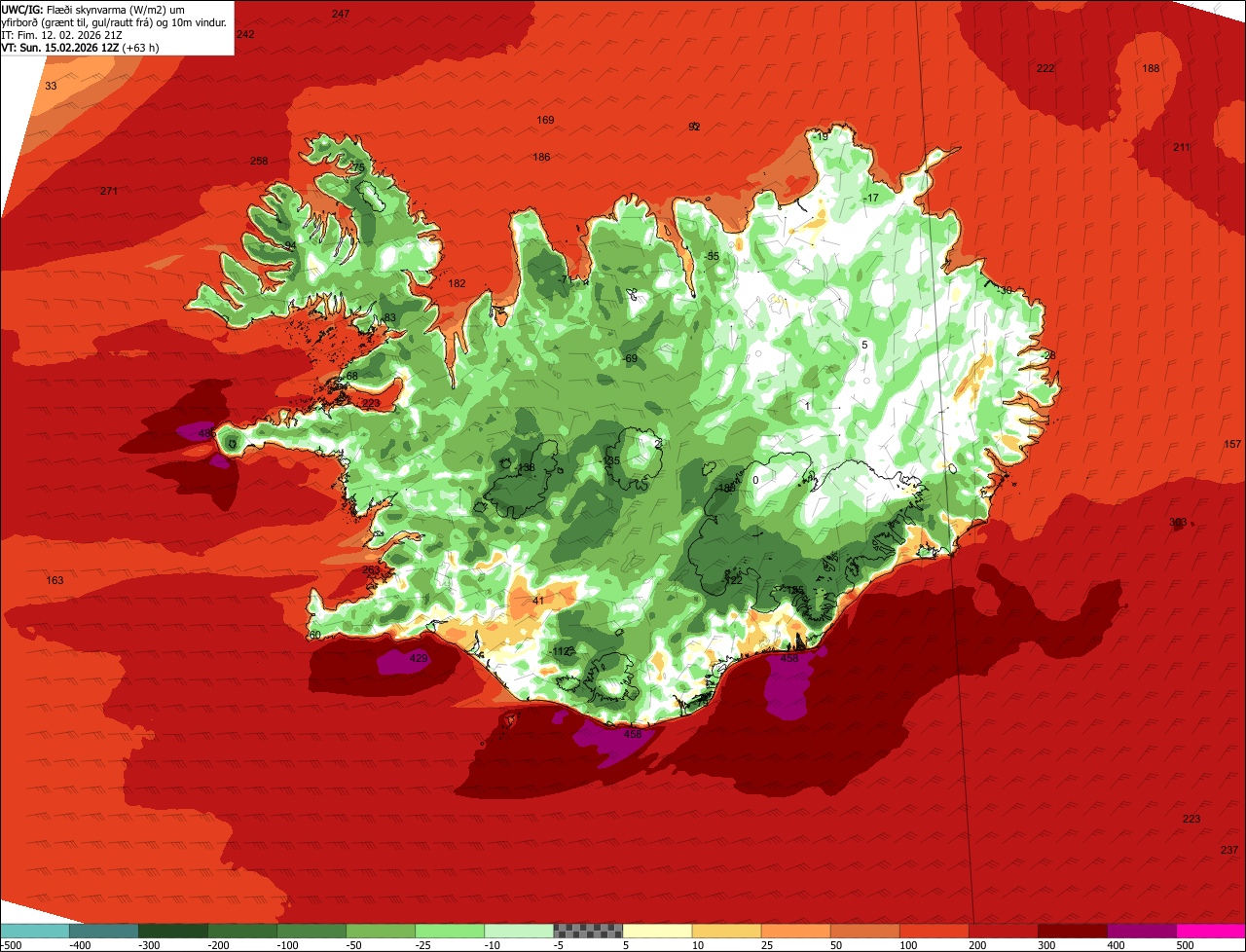The width and height of the screenshot is (1246, 952).
Task: Select the legend label '400'
Action: pos(1116,944)
